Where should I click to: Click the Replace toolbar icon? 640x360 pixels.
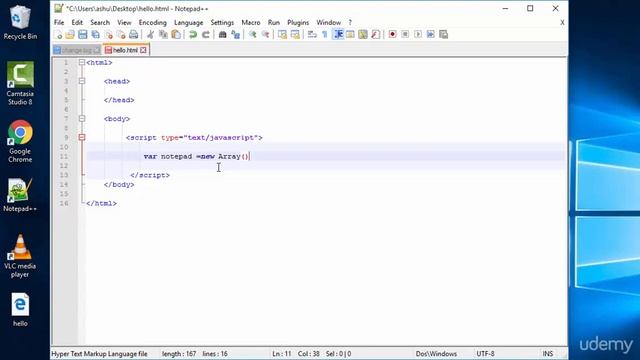[236, 35]
